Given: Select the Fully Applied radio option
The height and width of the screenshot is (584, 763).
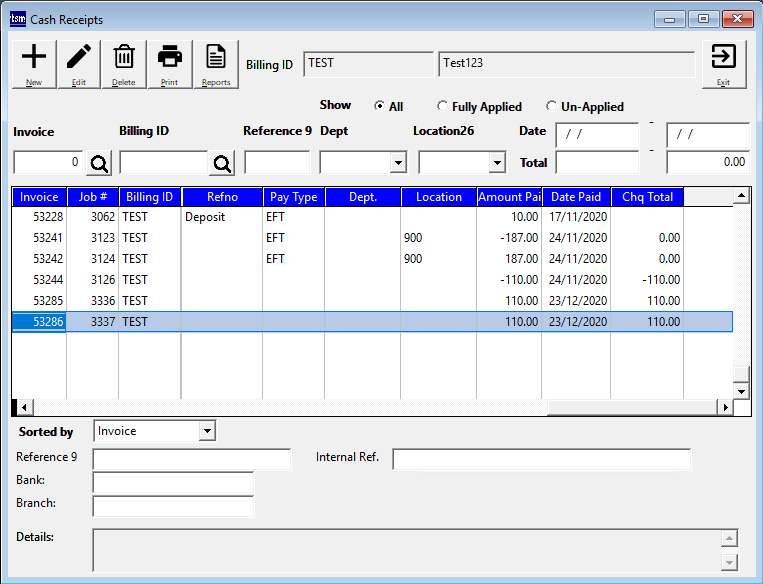Looking at the screenshot, I should tap(443, 106).
